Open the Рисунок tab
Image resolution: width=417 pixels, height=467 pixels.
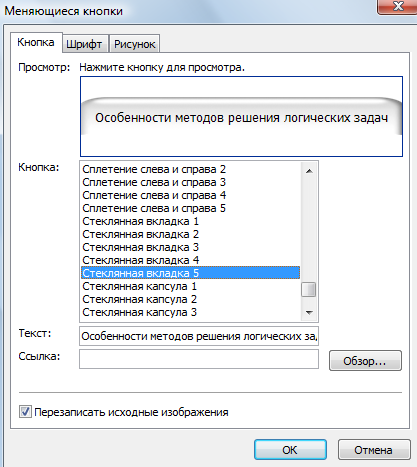(135, 44)
